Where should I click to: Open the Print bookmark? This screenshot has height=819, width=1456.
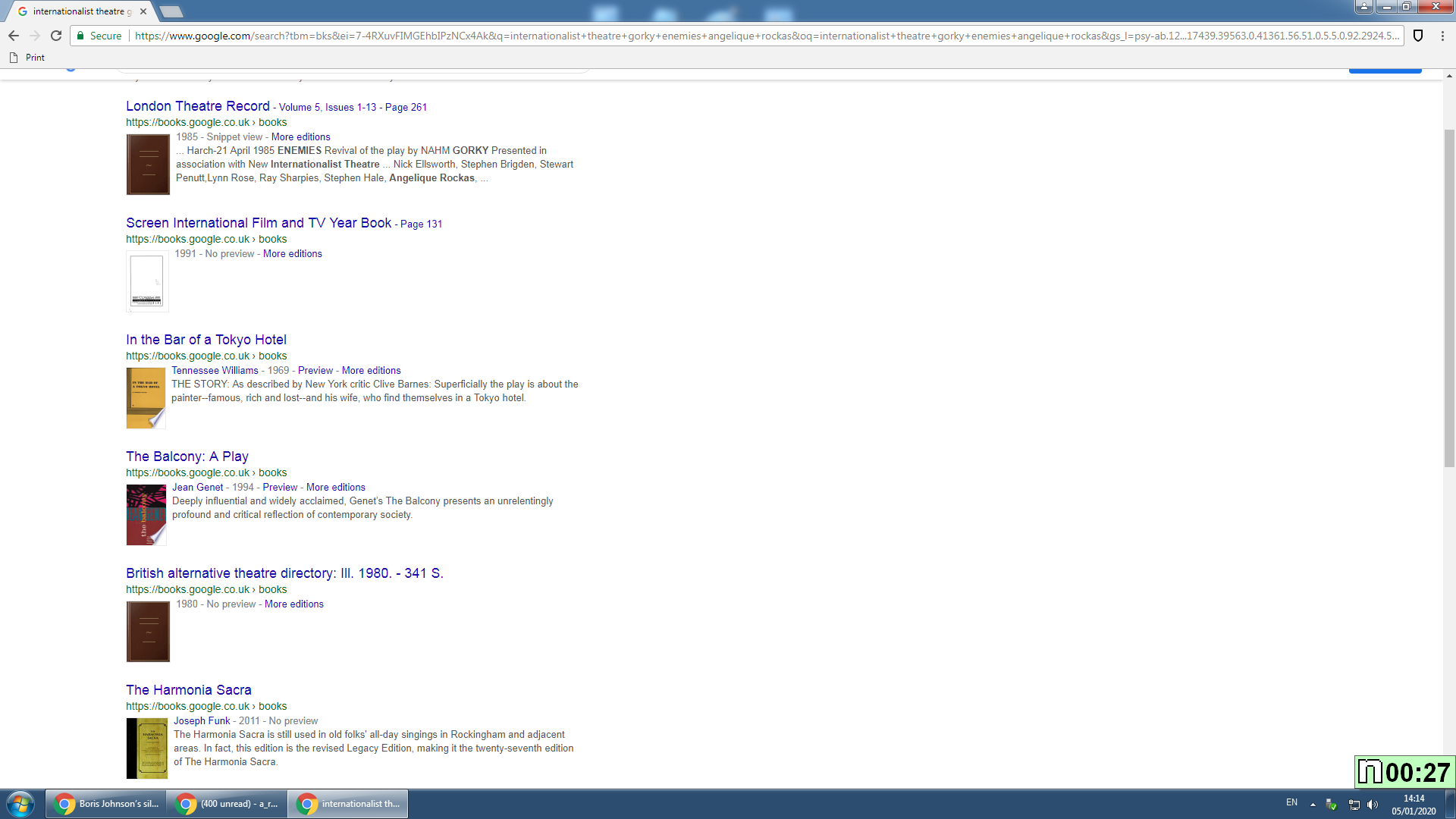(x=27, y=58)
